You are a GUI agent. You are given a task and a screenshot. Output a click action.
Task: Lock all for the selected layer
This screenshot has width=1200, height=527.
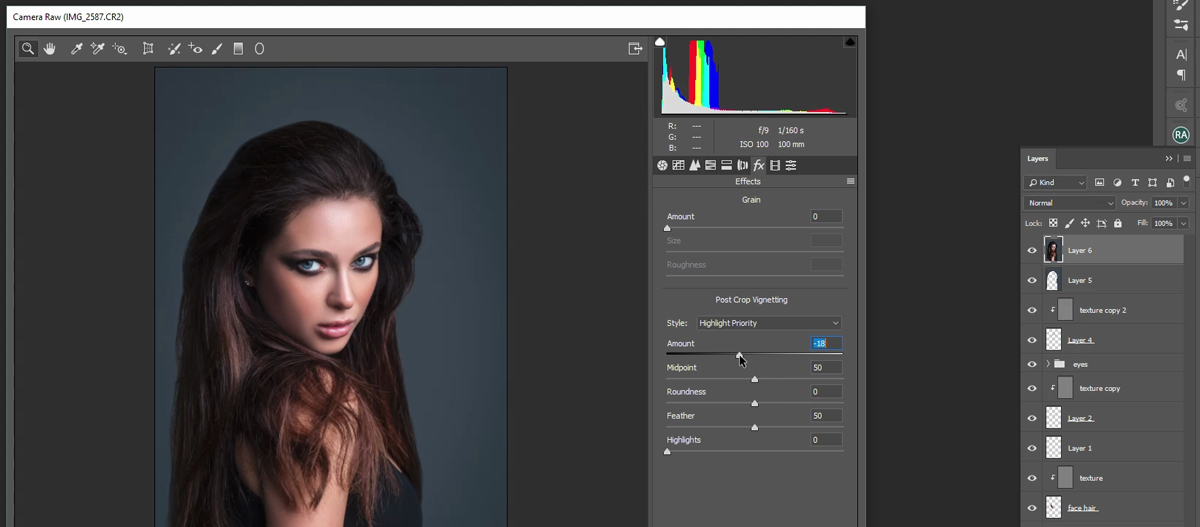1118,223
